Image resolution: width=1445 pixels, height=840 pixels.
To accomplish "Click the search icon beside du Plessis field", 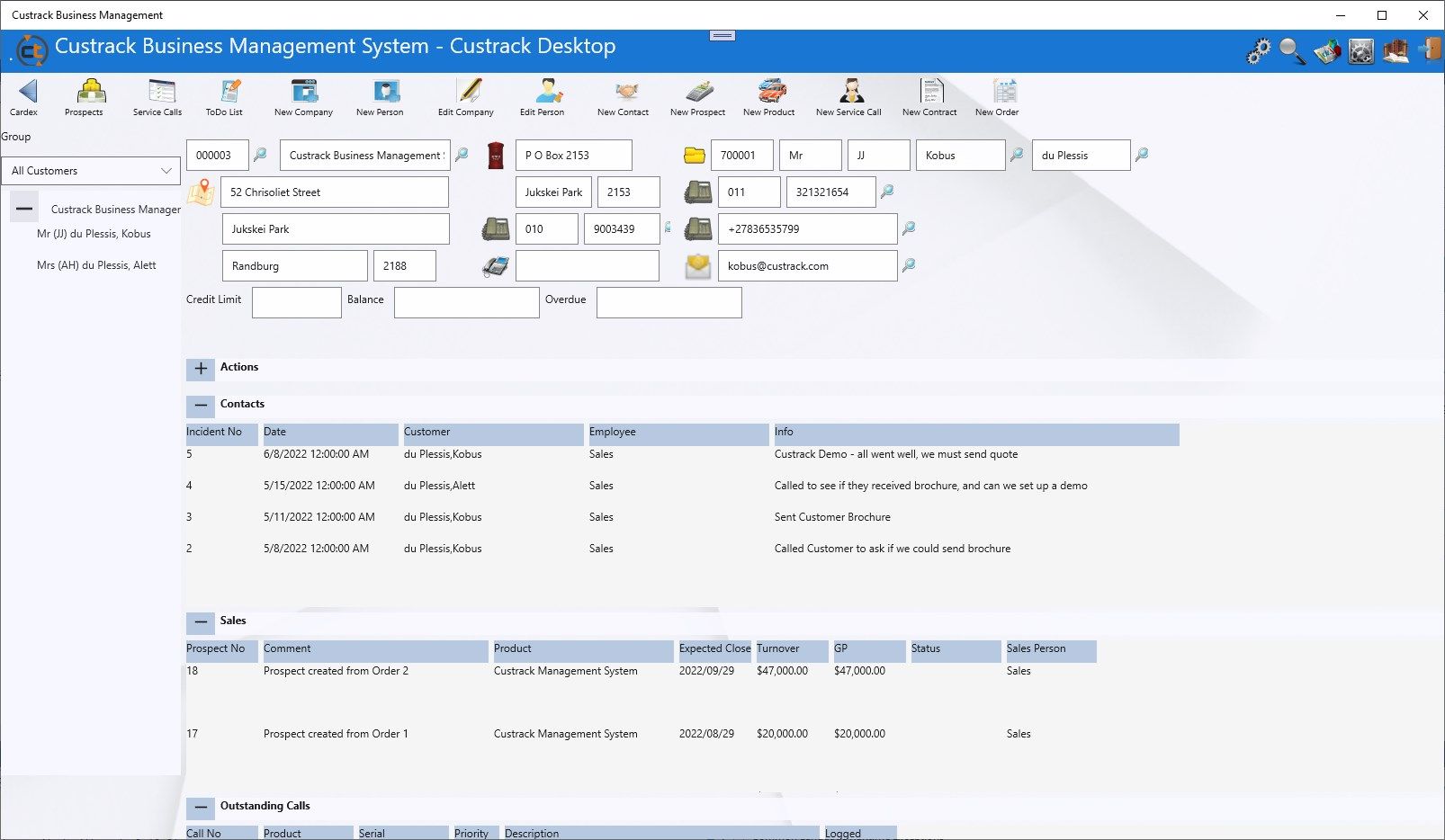I will point(1142,154).
